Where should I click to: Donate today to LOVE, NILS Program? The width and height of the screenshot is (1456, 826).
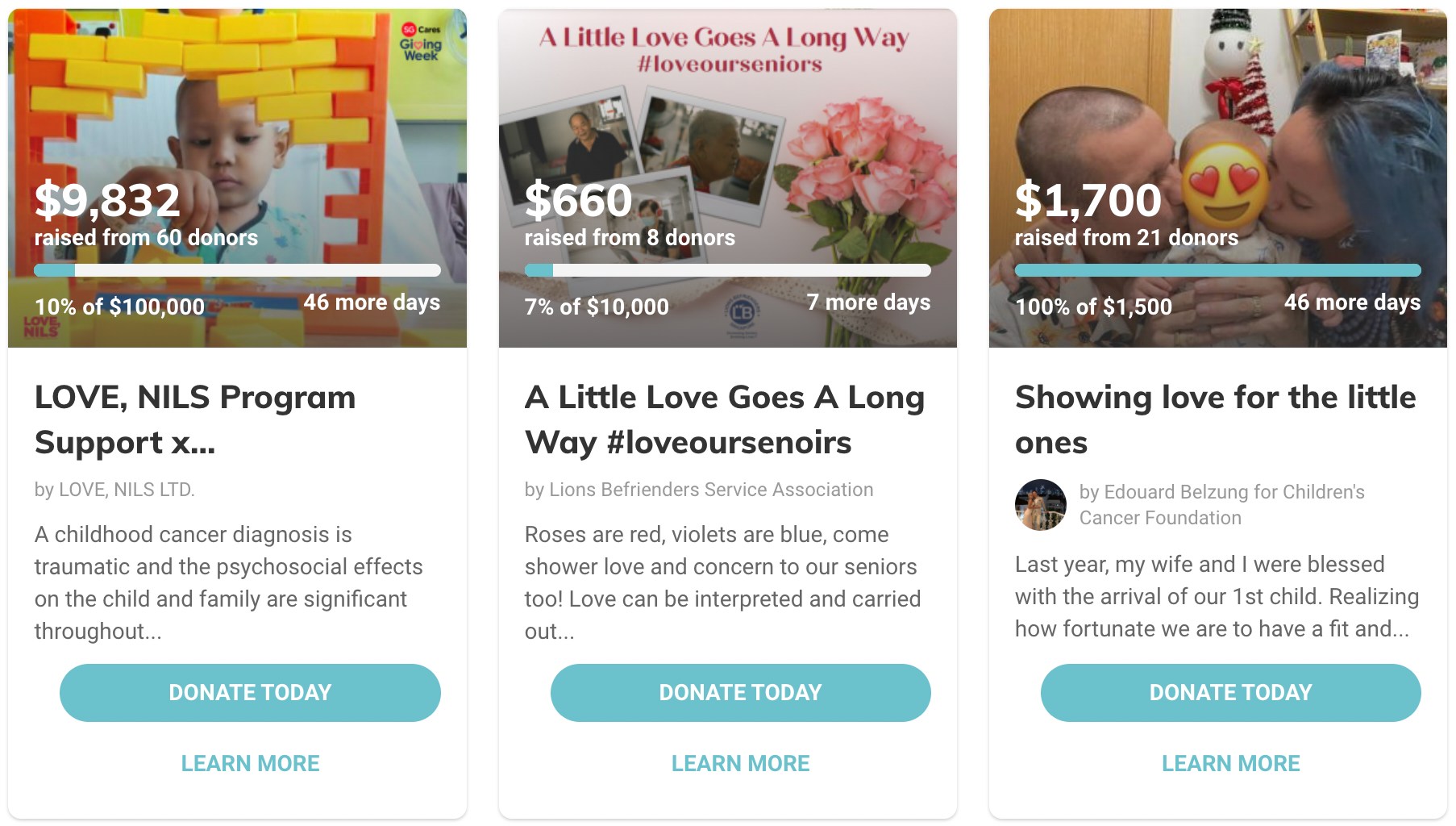[250, 693]
